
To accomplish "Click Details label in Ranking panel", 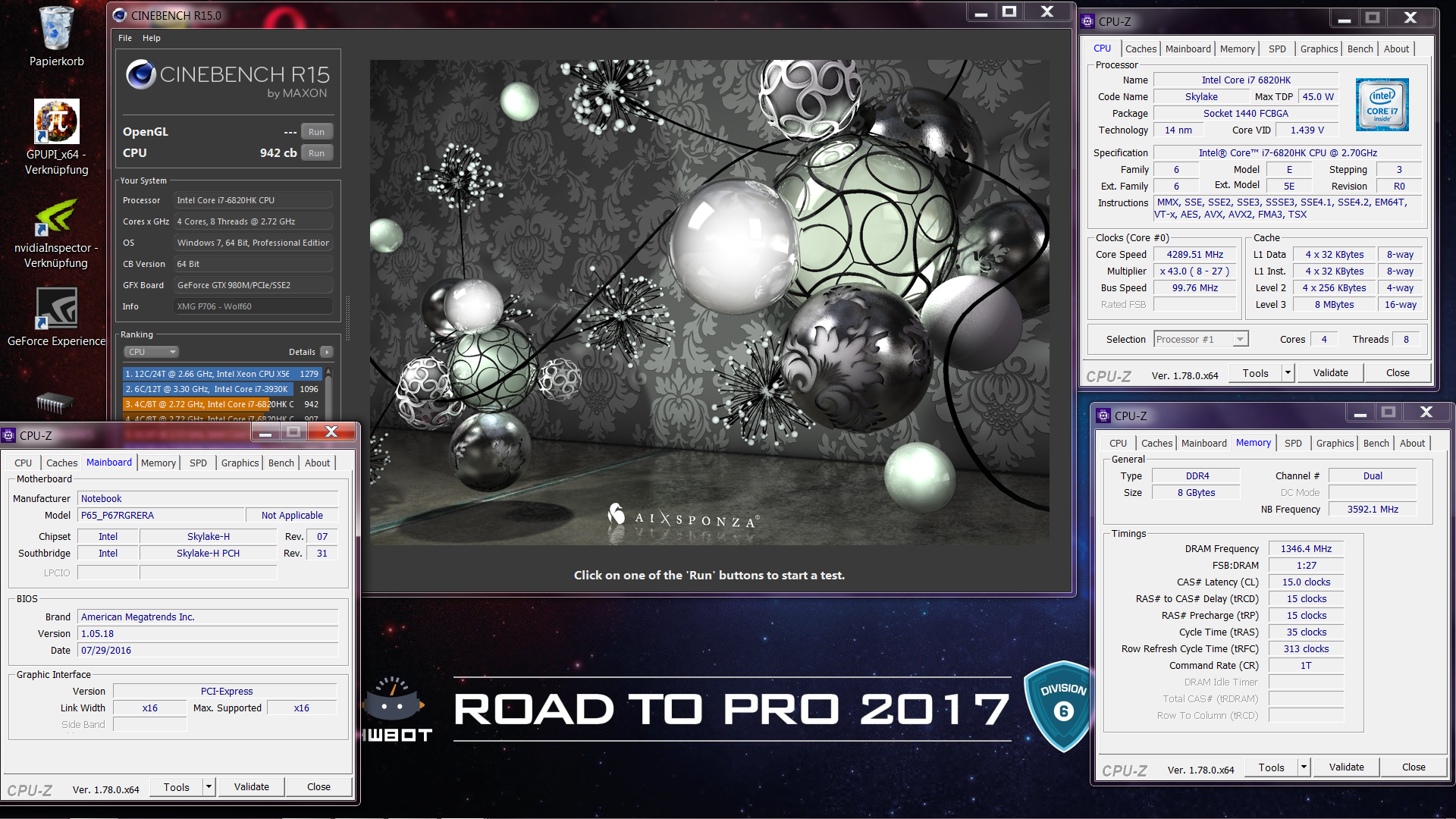I will tap(302, 352).
